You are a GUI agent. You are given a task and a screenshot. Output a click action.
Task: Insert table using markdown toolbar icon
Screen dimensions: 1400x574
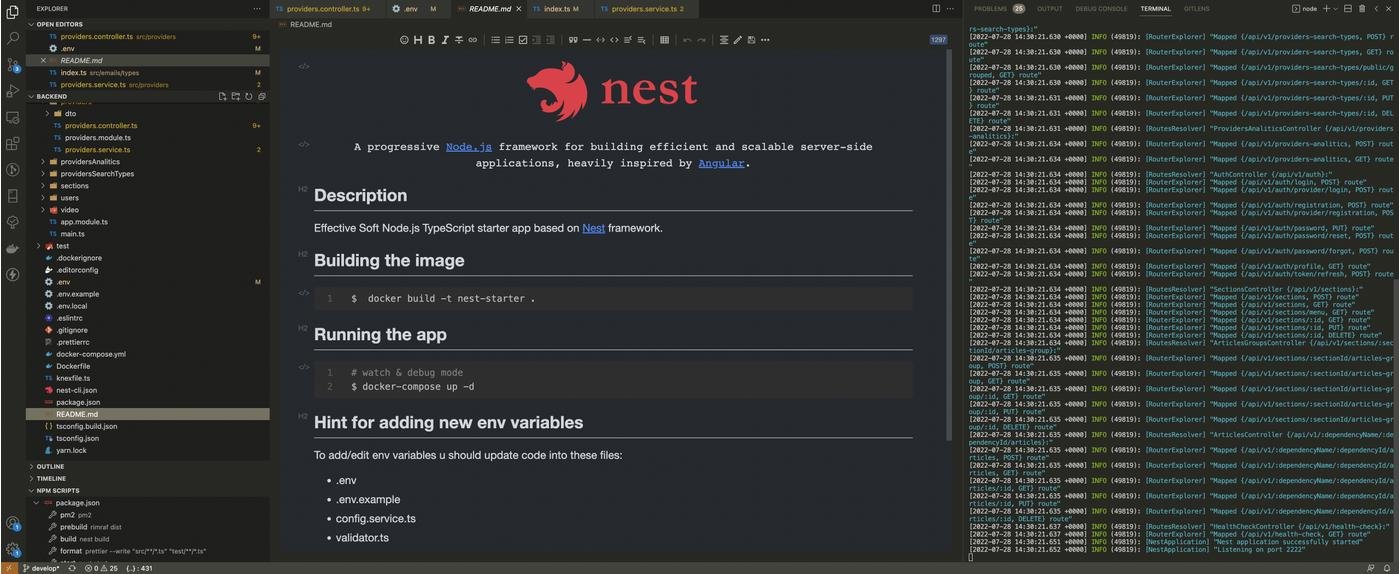664,40
